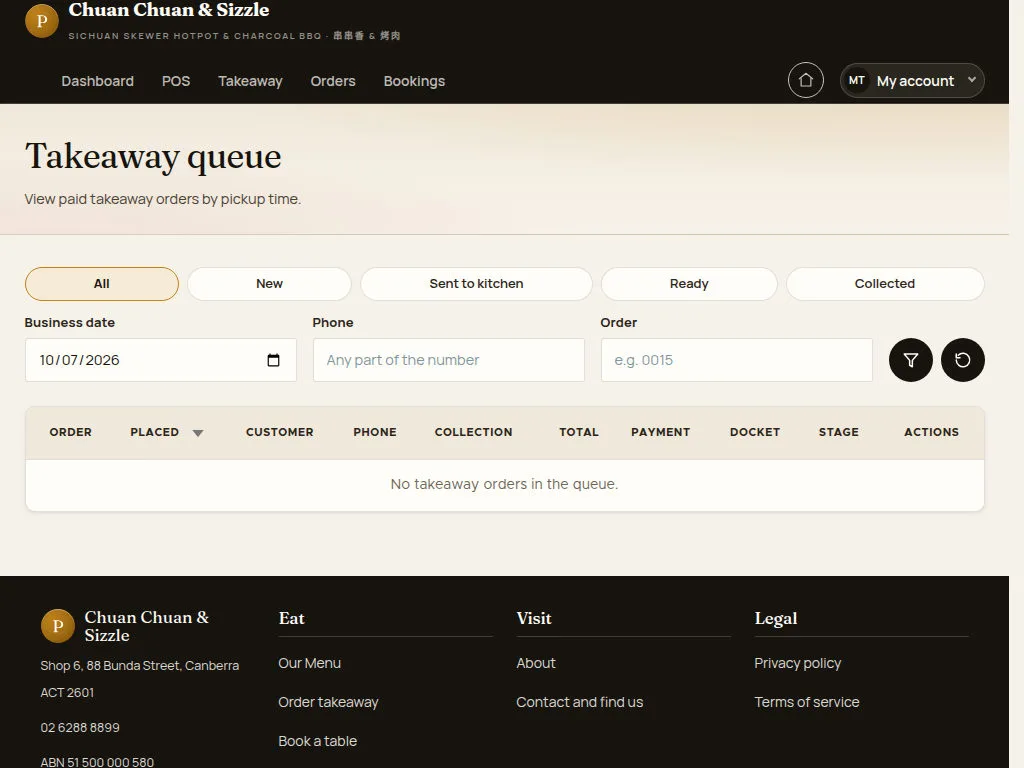Focus the Phone search field

[x=449, y=360]
